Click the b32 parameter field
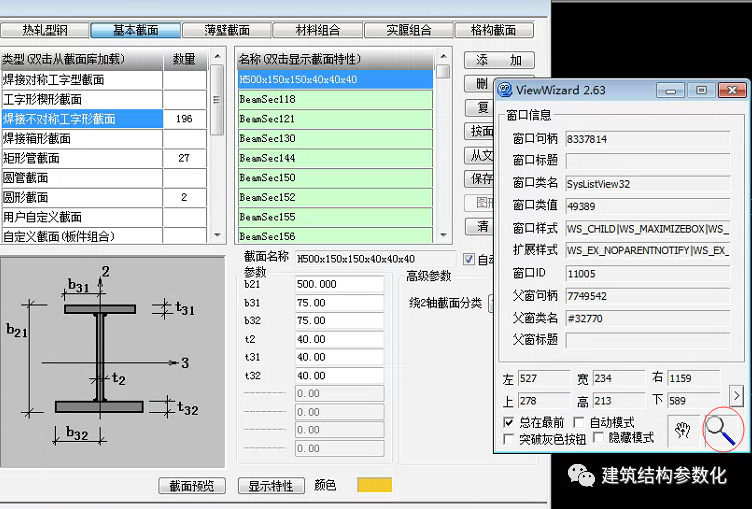The image size is (752, 509). tap(340, 320)
